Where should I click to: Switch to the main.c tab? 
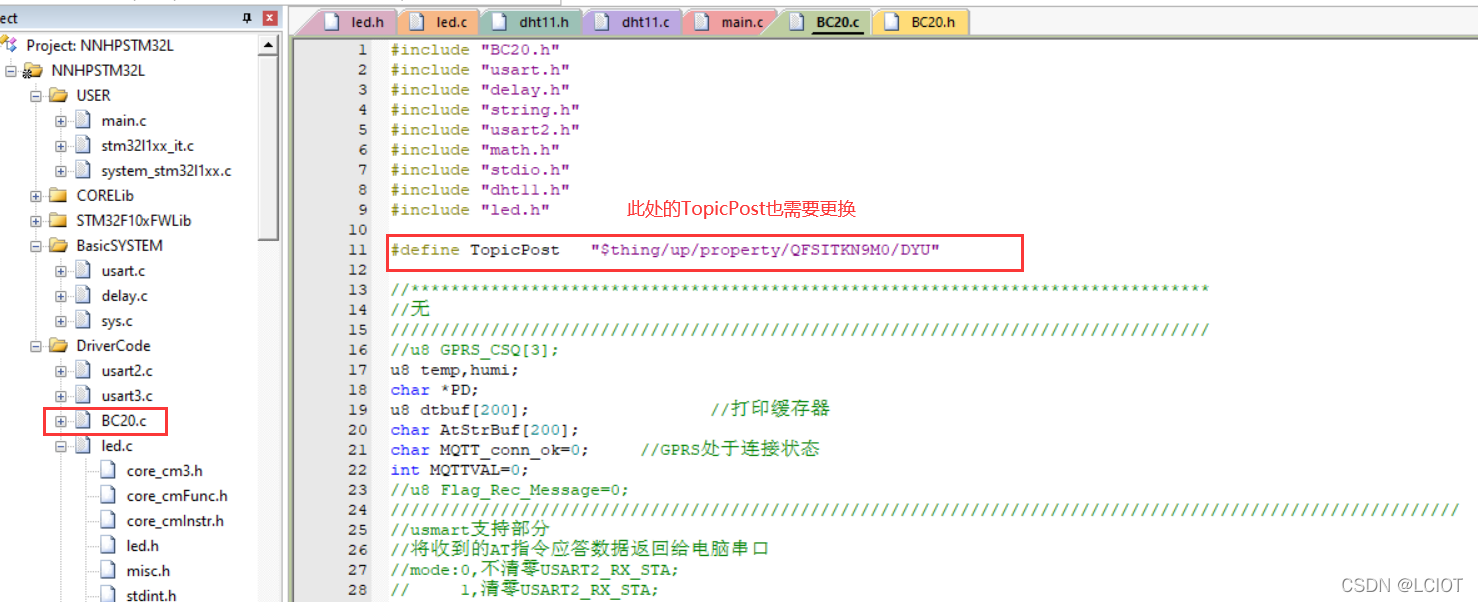pyautogui.click(x=730, y=22)
